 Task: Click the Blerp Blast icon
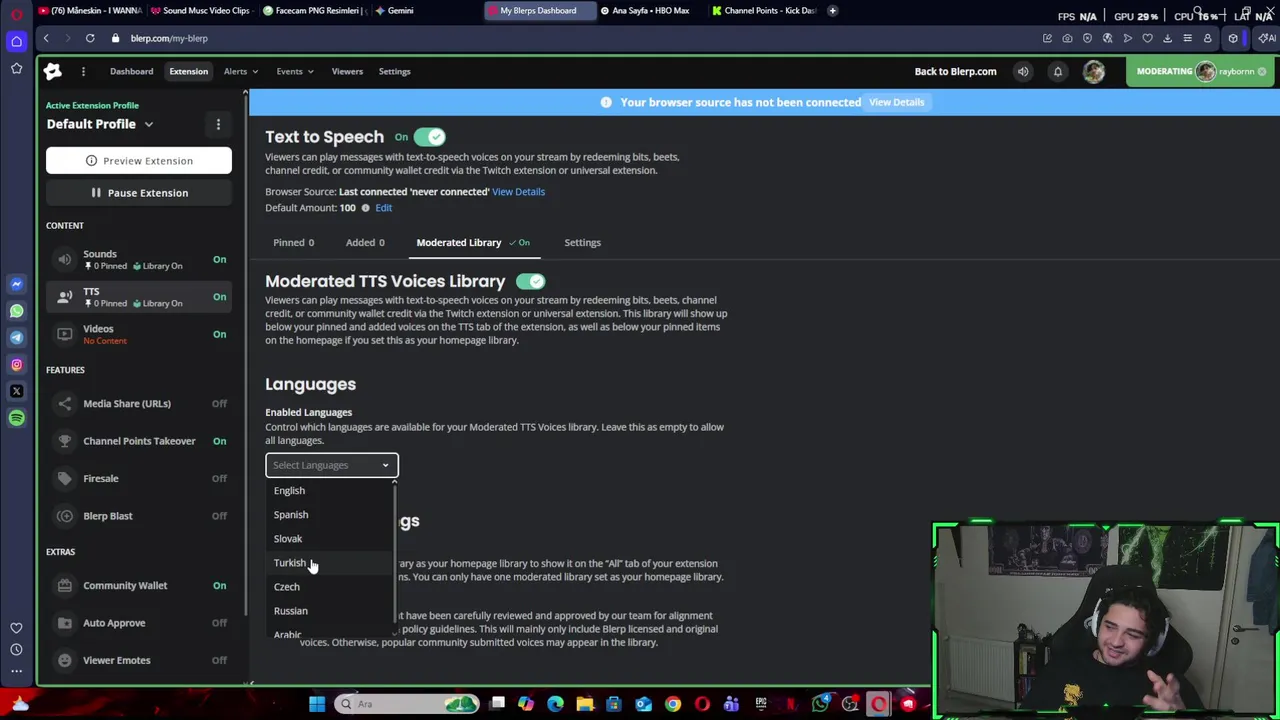[65, 516]
